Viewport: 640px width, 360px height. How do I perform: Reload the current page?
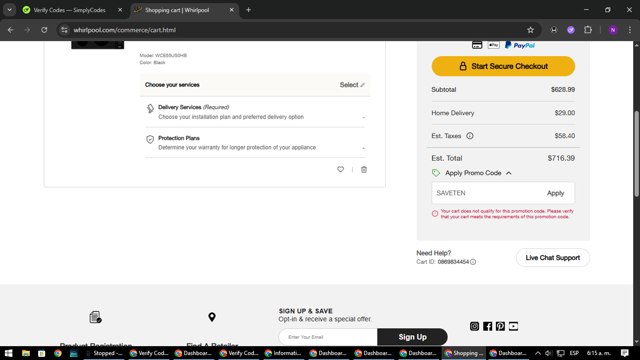click(x=44, y=30)
